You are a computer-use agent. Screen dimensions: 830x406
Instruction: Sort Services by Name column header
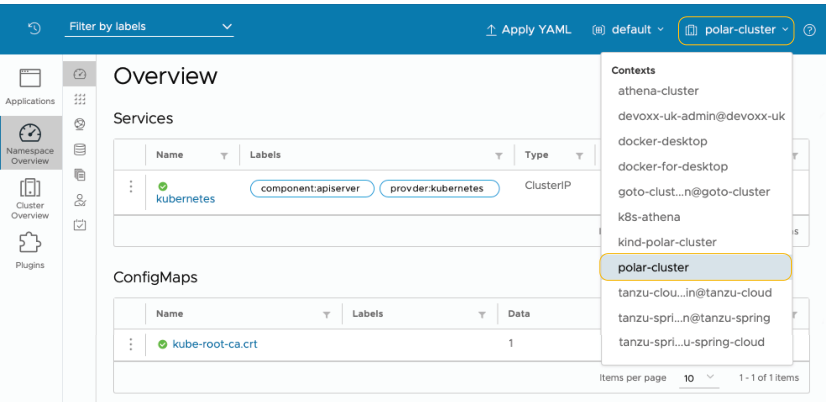pyautogui.click(x=169, y=155)
